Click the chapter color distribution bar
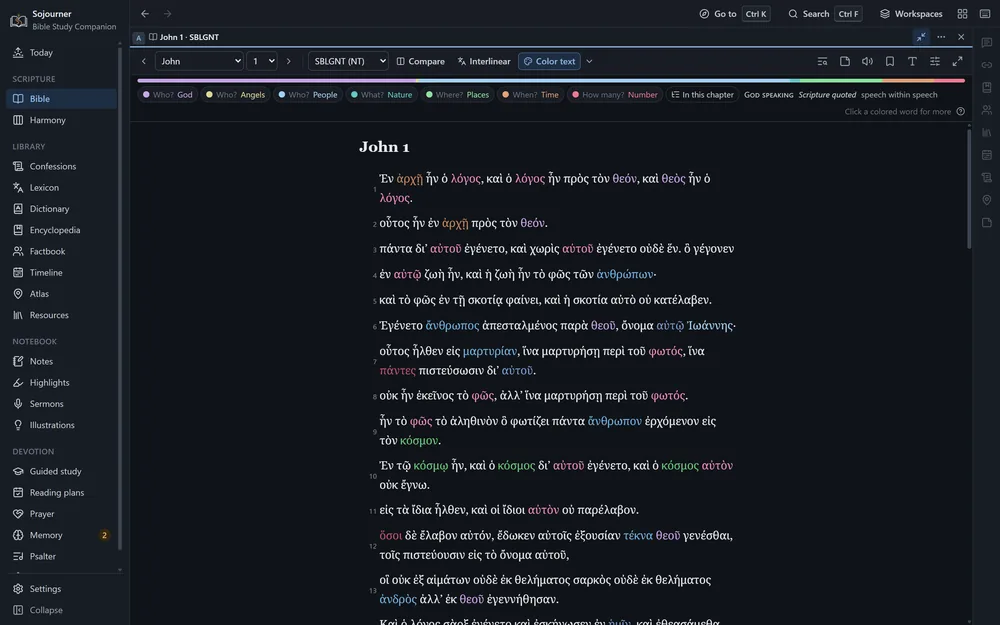This screenshot has height=625, width=1000. (x=551, y=81)
